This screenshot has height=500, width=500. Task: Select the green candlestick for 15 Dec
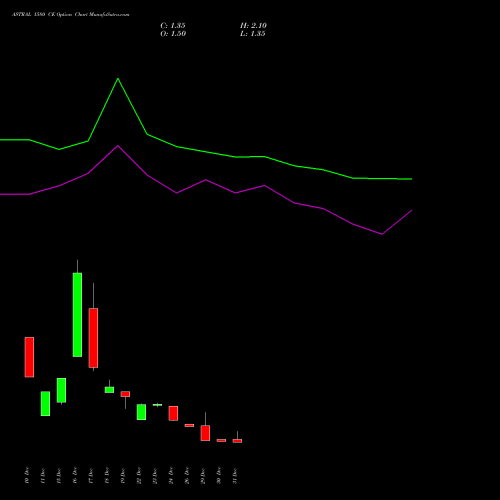click(x=61, y=390)
